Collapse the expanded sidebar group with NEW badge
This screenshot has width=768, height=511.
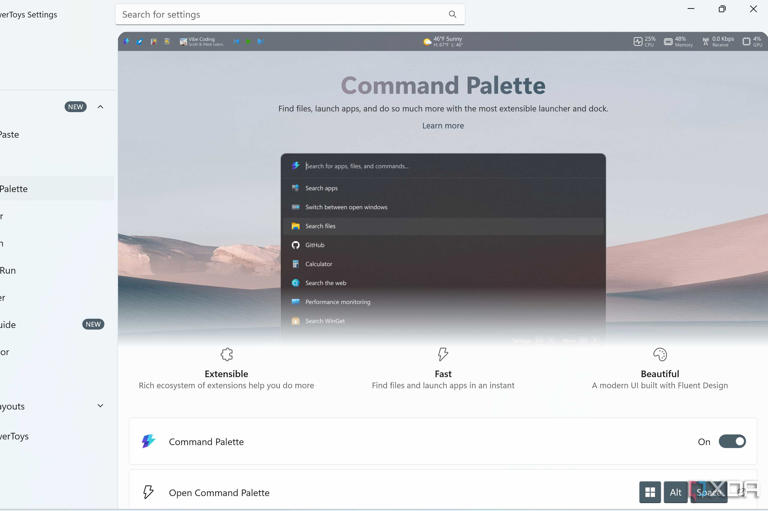coord(100,107)
